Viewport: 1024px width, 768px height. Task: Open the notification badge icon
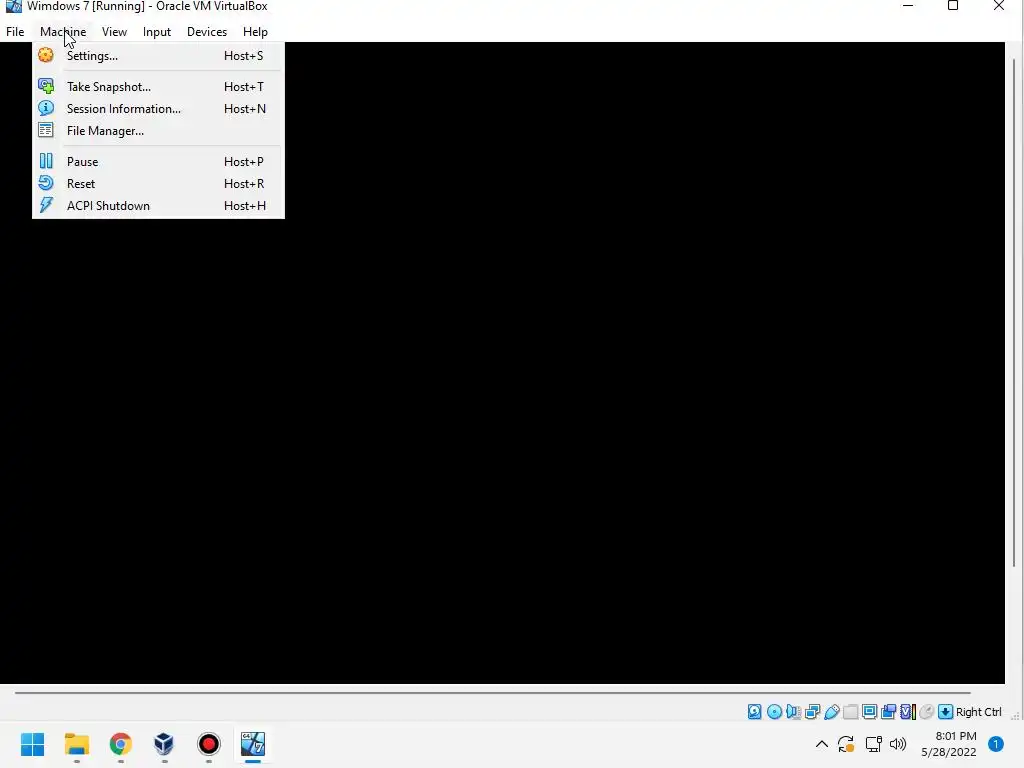pyautogui.click(x=996, y=744)
